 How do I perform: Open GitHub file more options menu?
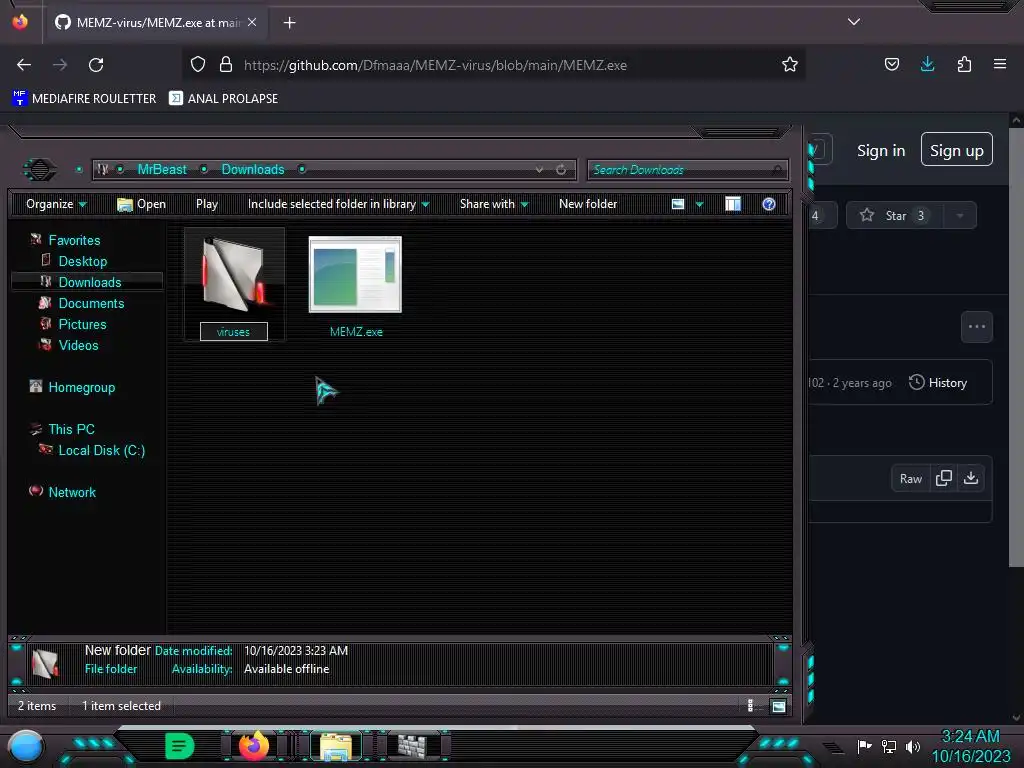click(x=977, y=327)
